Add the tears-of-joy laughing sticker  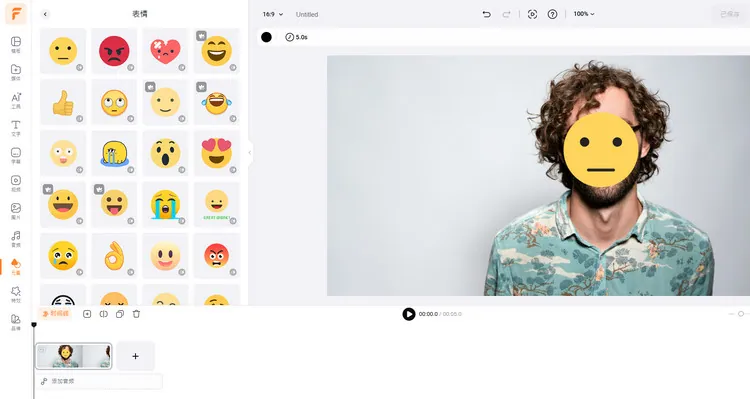[x=216, y=102]
